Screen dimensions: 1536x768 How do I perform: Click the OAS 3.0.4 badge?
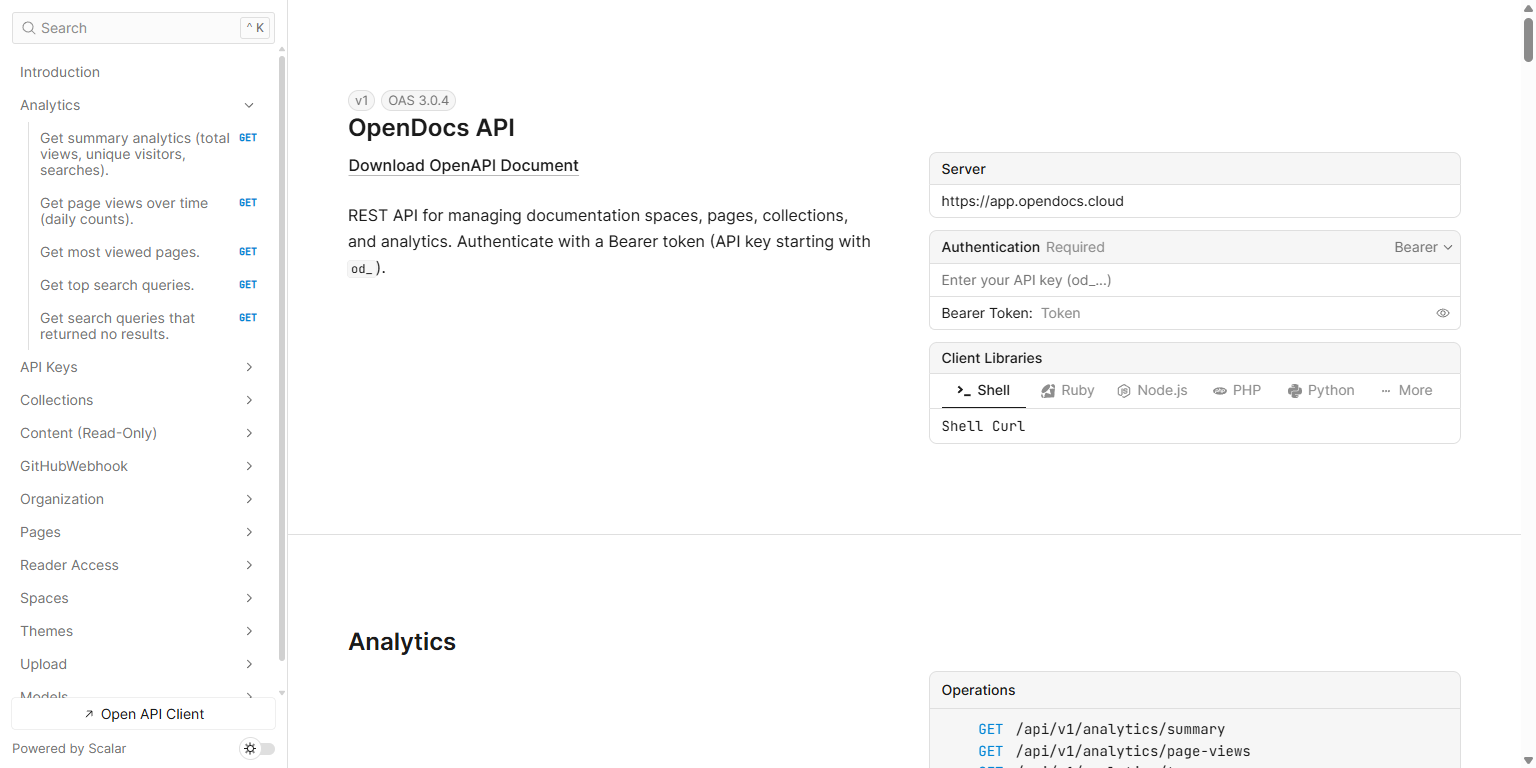pyautogui.click(x=419, y=100)
